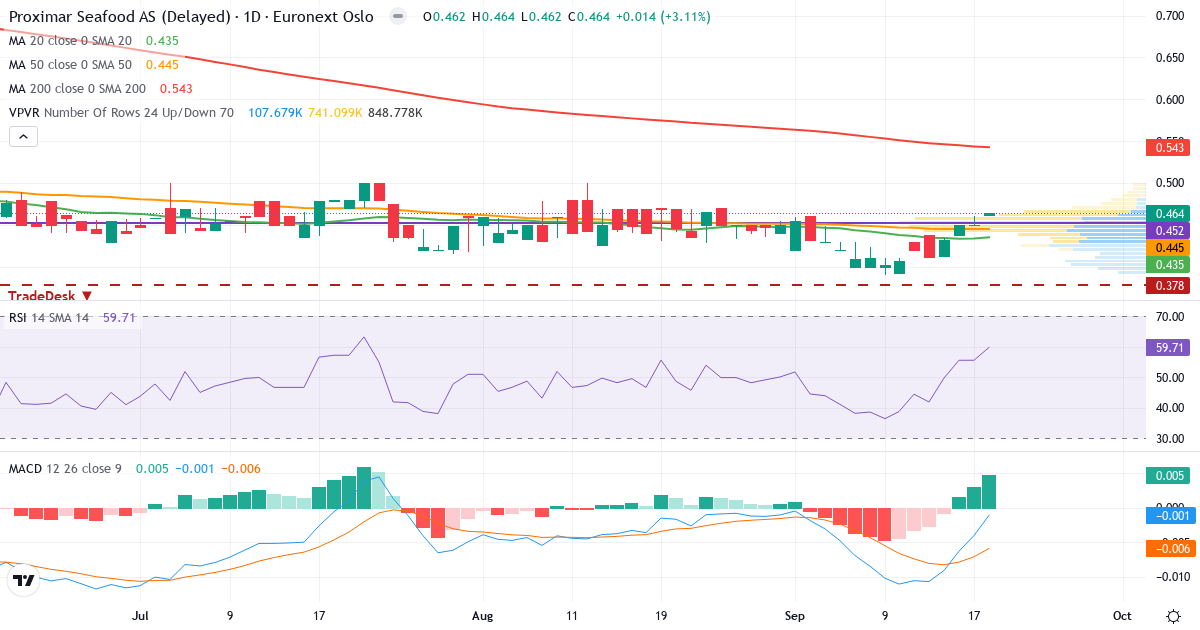
Task: Click the 0.445 orange MA 50 label
Action: [1169, 248]
